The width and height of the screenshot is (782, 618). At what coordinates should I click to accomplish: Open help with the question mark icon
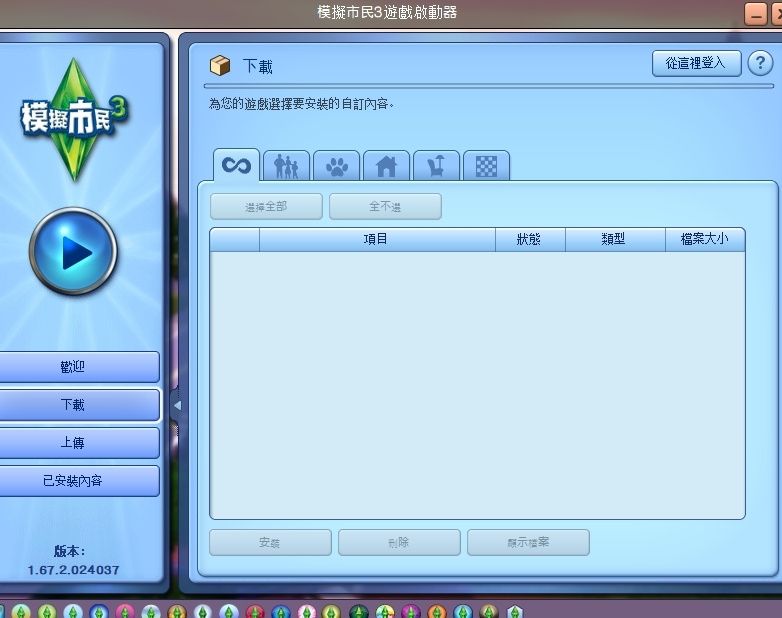[x=760, y=64]
